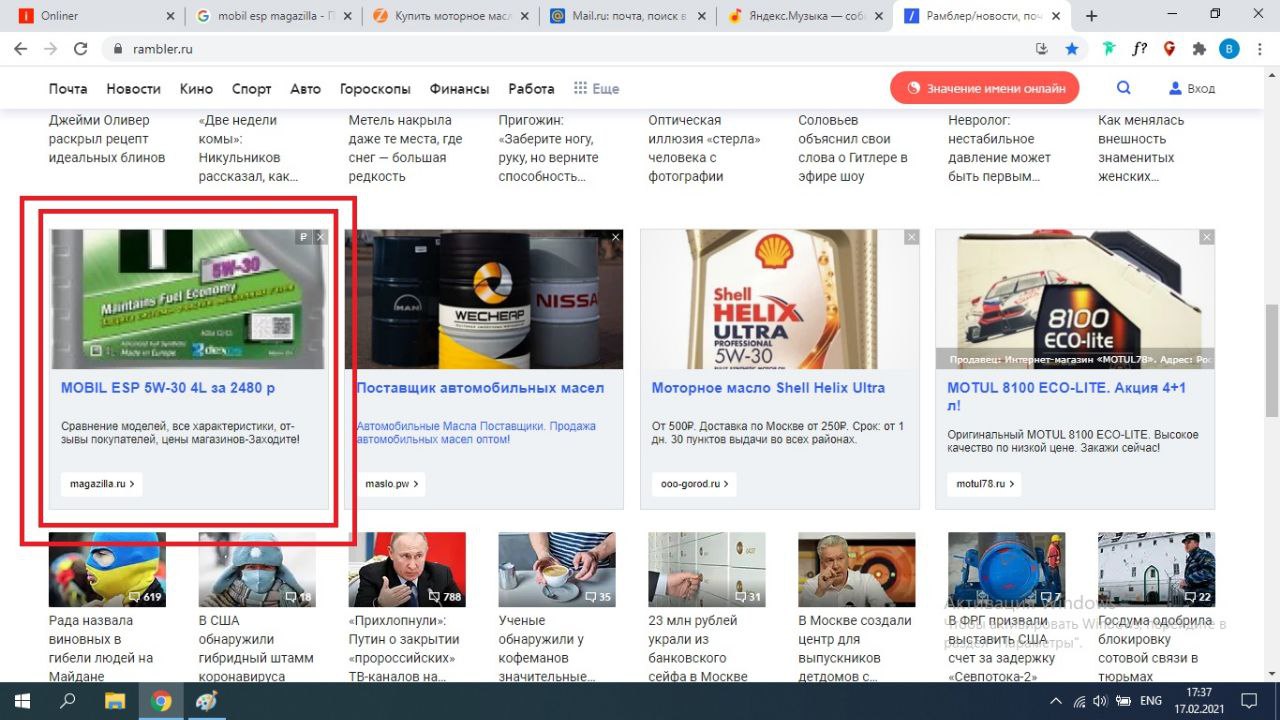Expand the Еще menu in Rambler navigation
The image size is (1280, 720).
coord(596,88)
